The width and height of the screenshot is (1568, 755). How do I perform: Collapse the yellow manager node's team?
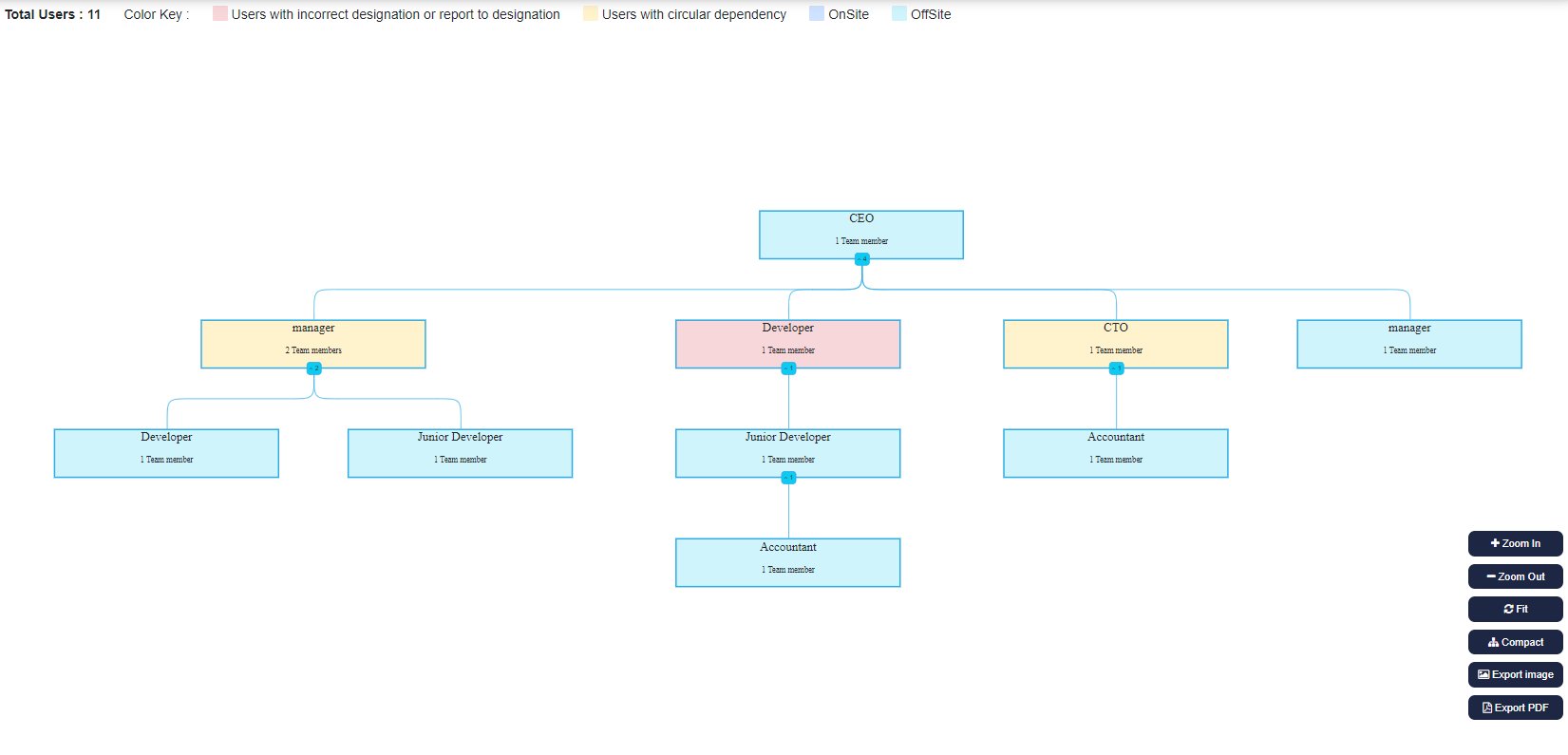[x=313, y=368]
